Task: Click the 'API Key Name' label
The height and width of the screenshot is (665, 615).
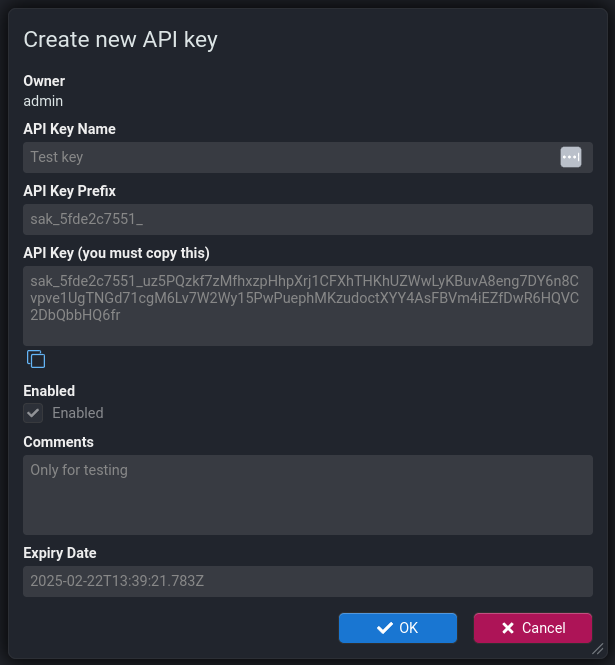Action: click(x=69, y=129)
